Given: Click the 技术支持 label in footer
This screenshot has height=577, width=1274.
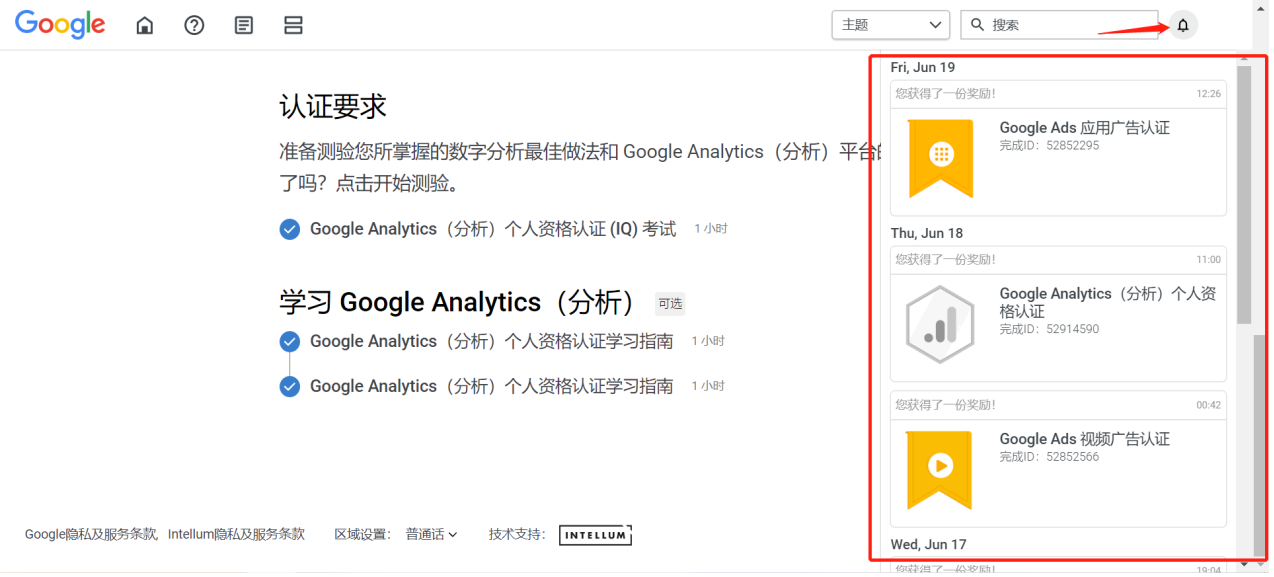Looking at the screenshot, I should tap(517, 535).
